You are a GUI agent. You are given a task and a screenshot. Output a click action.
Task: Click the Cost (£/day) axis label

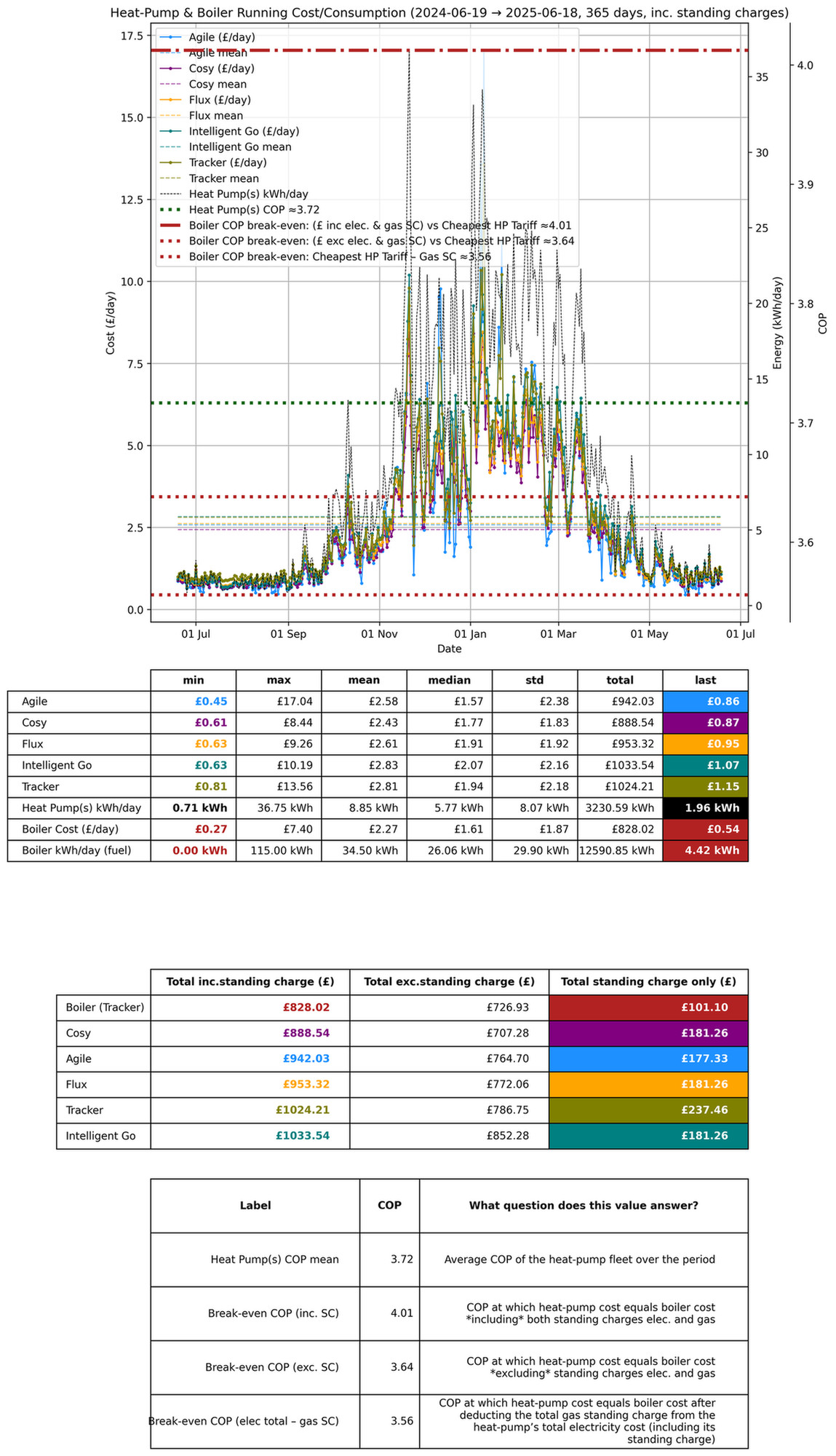(111, 323)
